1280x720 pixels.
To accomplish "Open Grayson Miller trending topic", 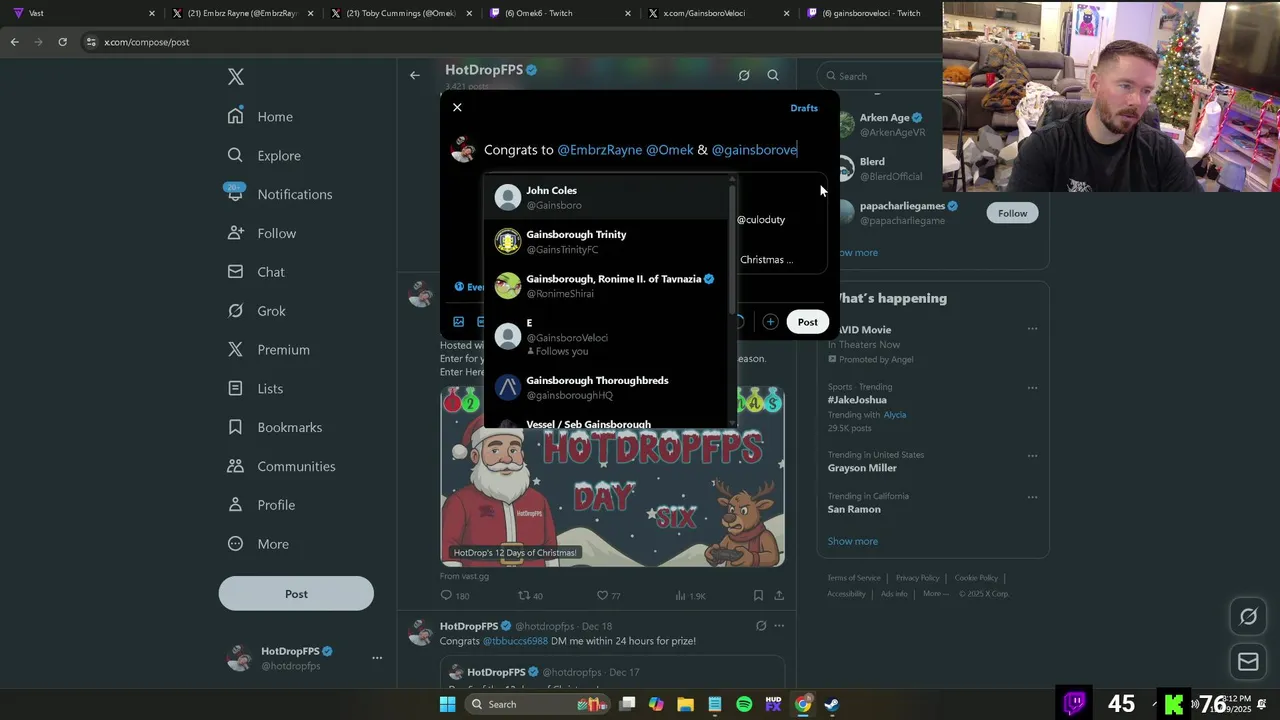I will [862, 468].
